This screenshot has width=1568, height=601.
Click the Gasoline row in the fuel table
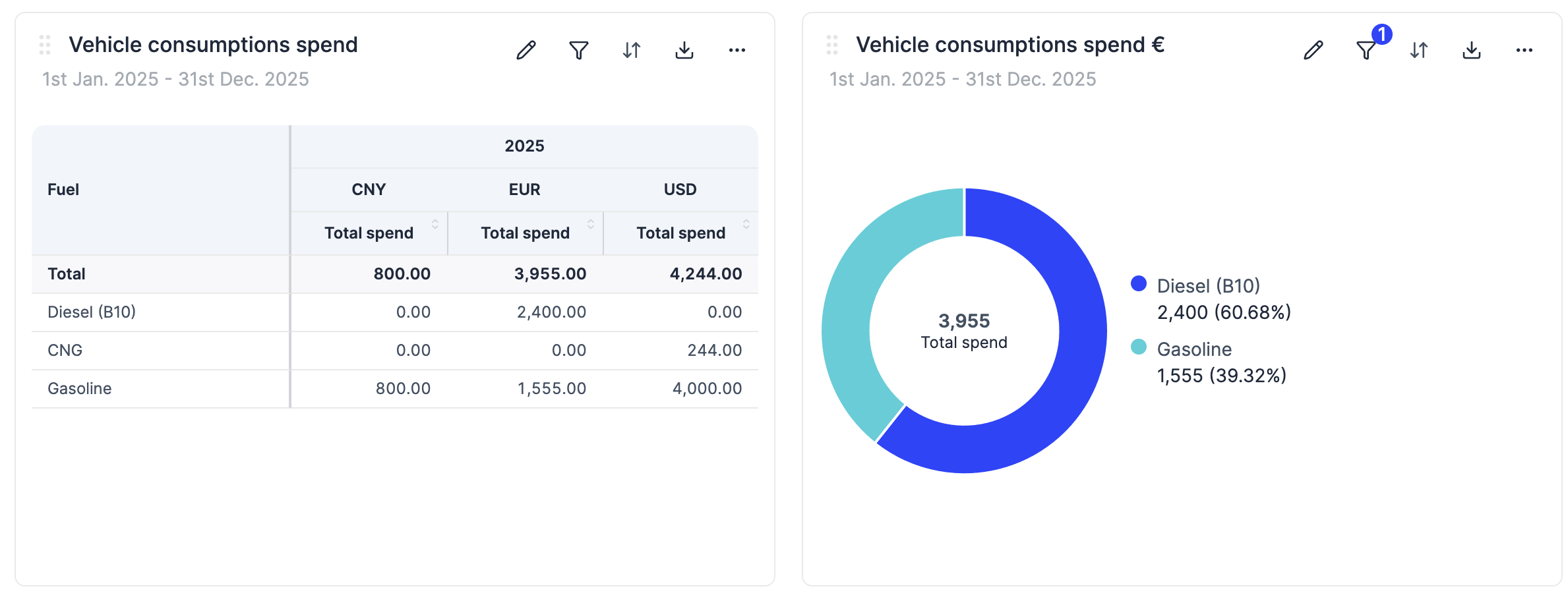tap(79, 388)
